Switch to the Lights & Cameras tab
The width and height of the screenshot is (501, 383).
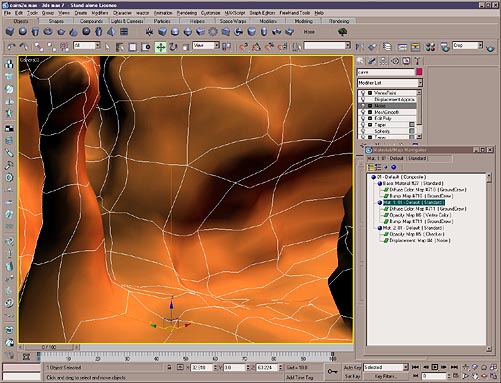127,21
